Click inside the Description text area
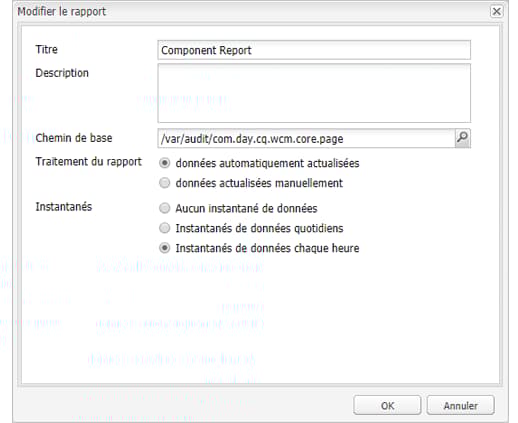Viewport: 518px width, 423px height. tap(314, 93)
